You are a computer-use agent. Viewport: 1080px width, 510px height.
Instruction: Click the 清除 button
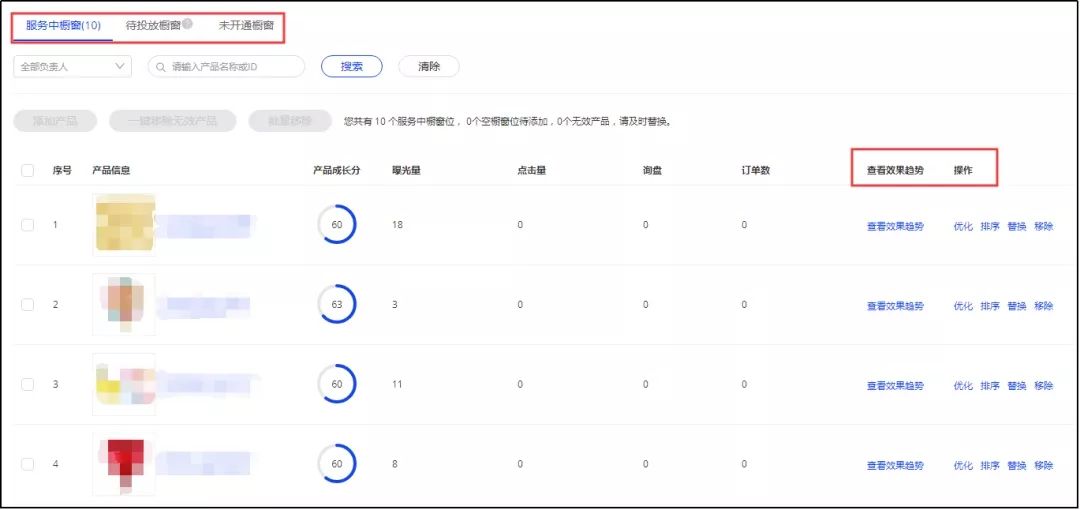(428, 67)
